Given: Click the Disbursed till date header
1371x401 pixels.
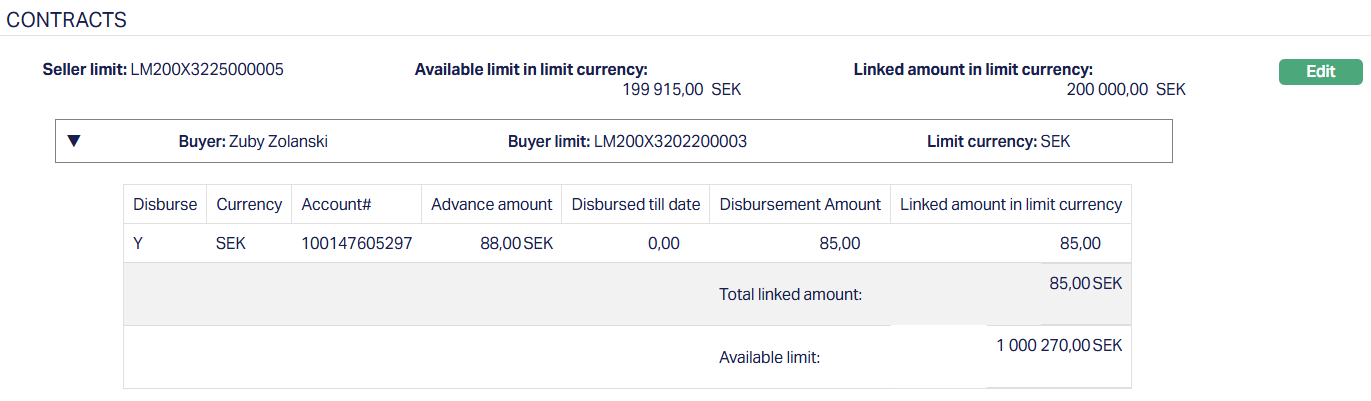Looking at the screenshot, I should pyautogui.click(x=635, y=204).
